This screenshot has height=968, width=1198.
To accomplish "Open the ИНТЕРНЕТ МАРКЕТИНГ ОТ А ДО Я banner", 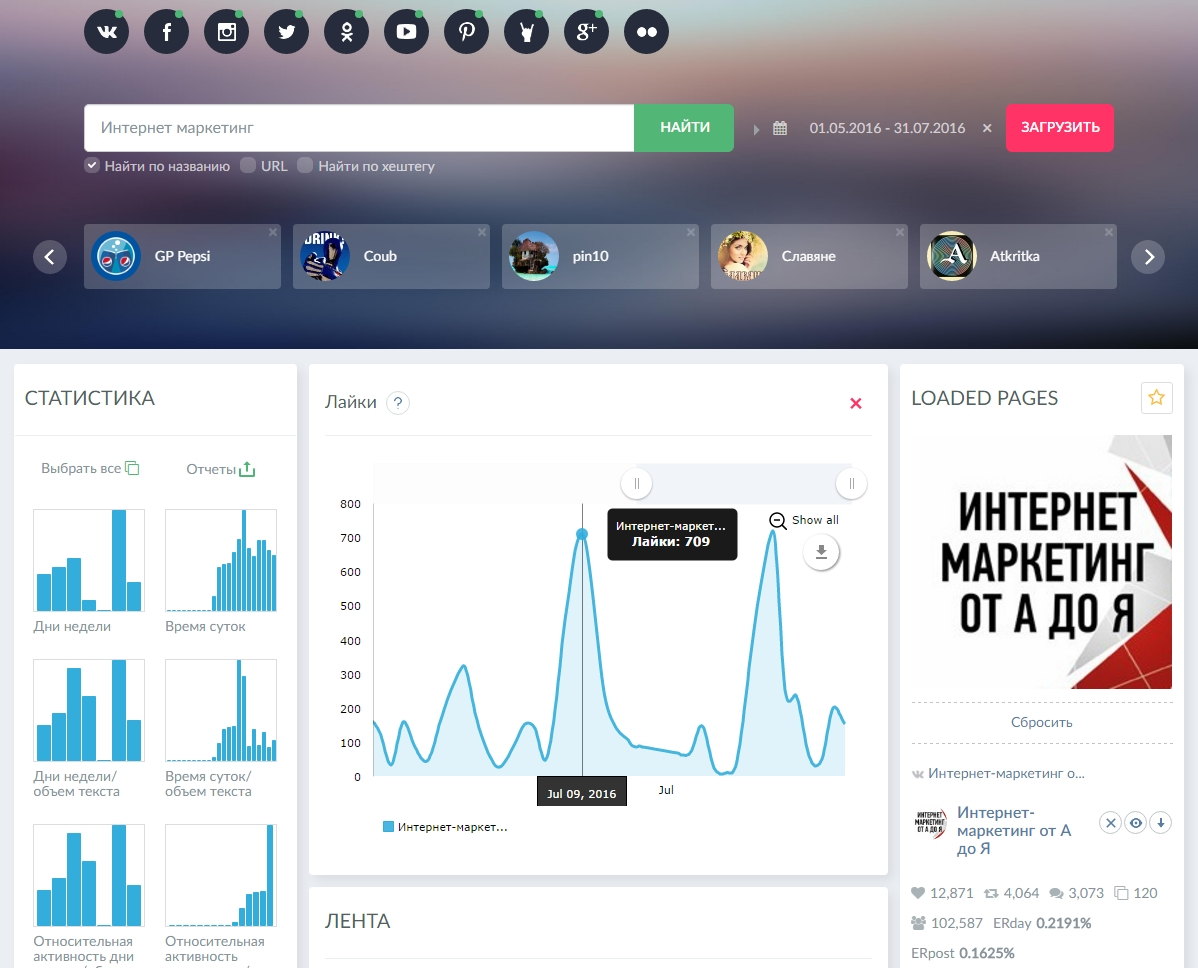I will coord(1041,562).
